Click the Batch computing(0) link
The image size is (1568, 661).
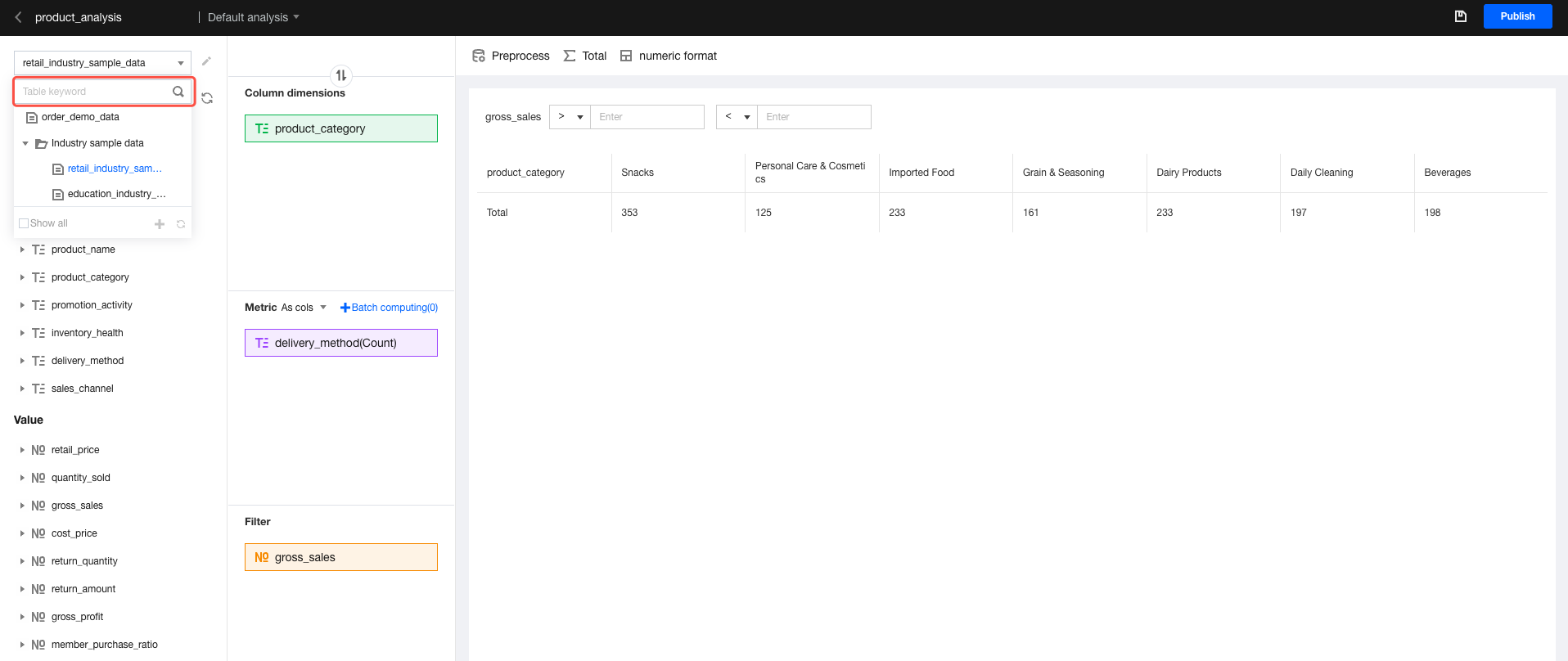coord(390,308)
